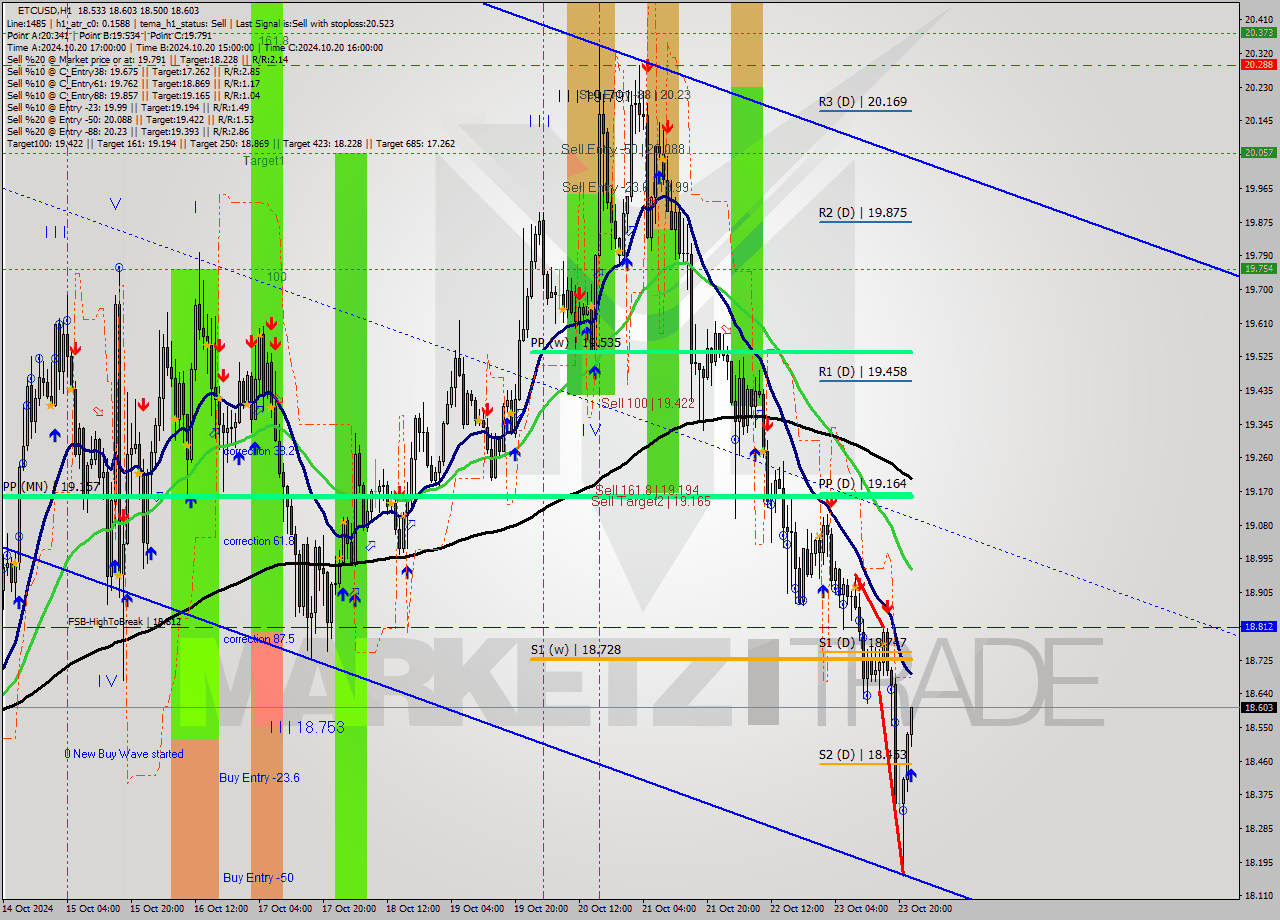Select the '| | | 18.753' wave label
Image resolution: width=1280 pixels, height=920 pixels.
[x=306, y=727]
